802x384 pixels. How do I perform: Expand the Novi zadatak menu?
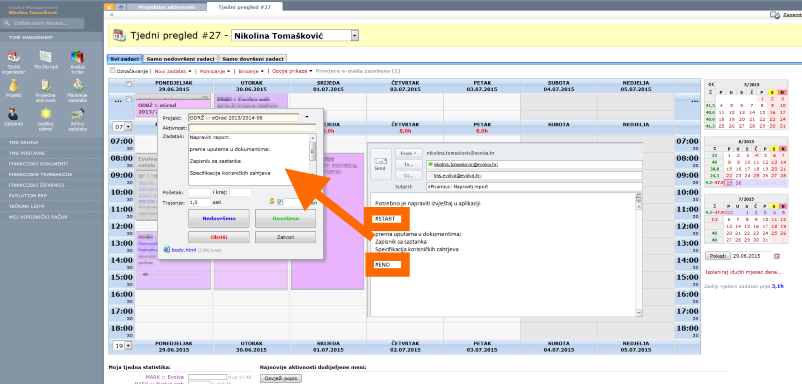pyautogui.click(x=173, y=71)
